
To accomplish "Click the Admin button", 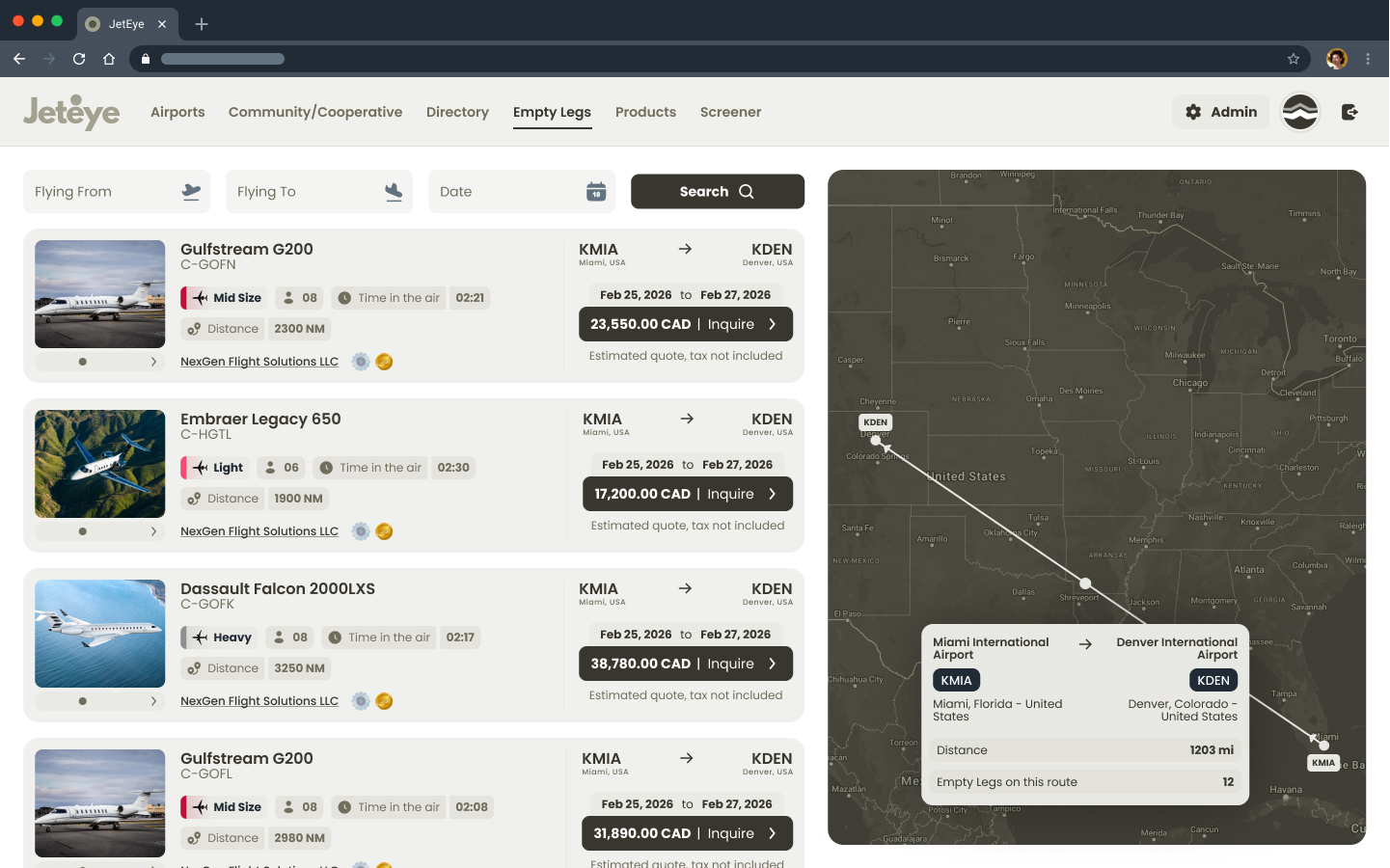I will click(1221, 112).
